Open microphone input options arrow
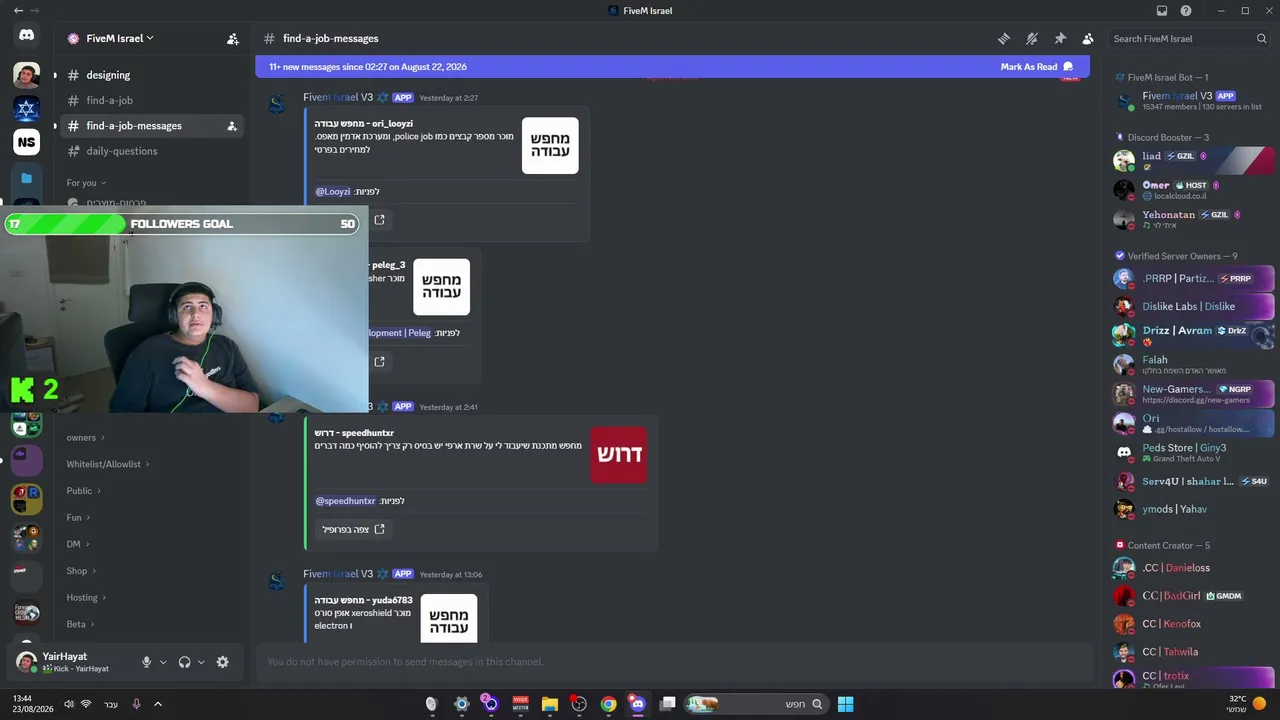Viewport: 1280px width, 720px height. pos(163,662)
